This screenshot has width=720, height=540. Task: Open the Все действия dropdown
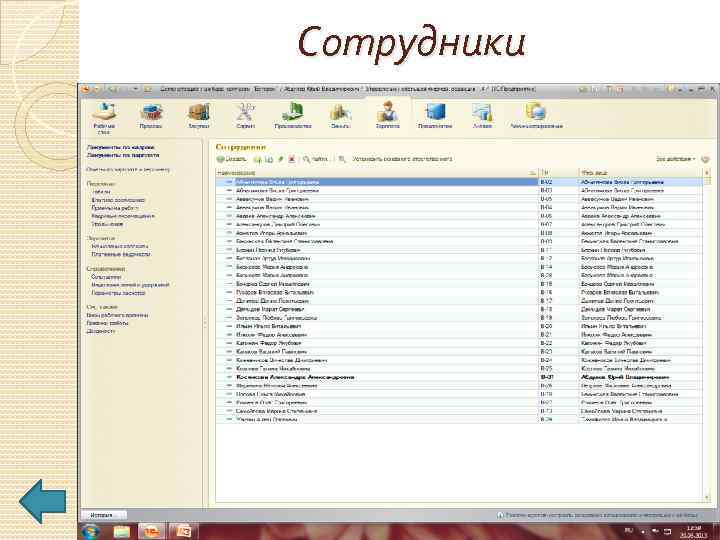pos(675,159)
